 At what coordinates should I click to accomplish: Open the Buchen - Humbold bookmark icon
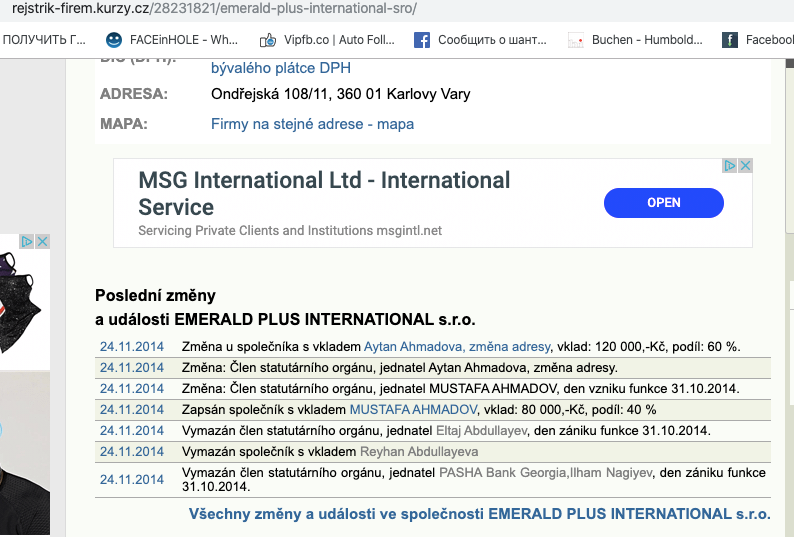point(576,40)
